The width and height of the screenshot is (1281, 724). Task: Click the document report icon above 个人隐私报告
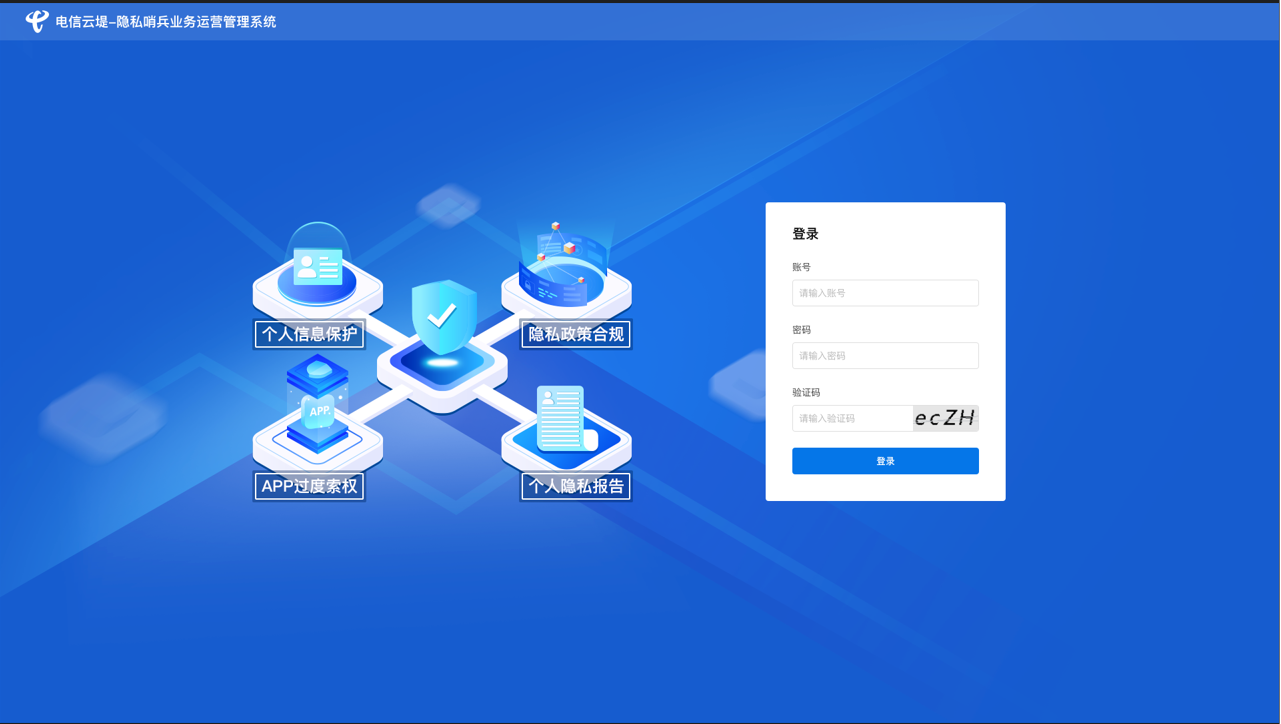565,419
